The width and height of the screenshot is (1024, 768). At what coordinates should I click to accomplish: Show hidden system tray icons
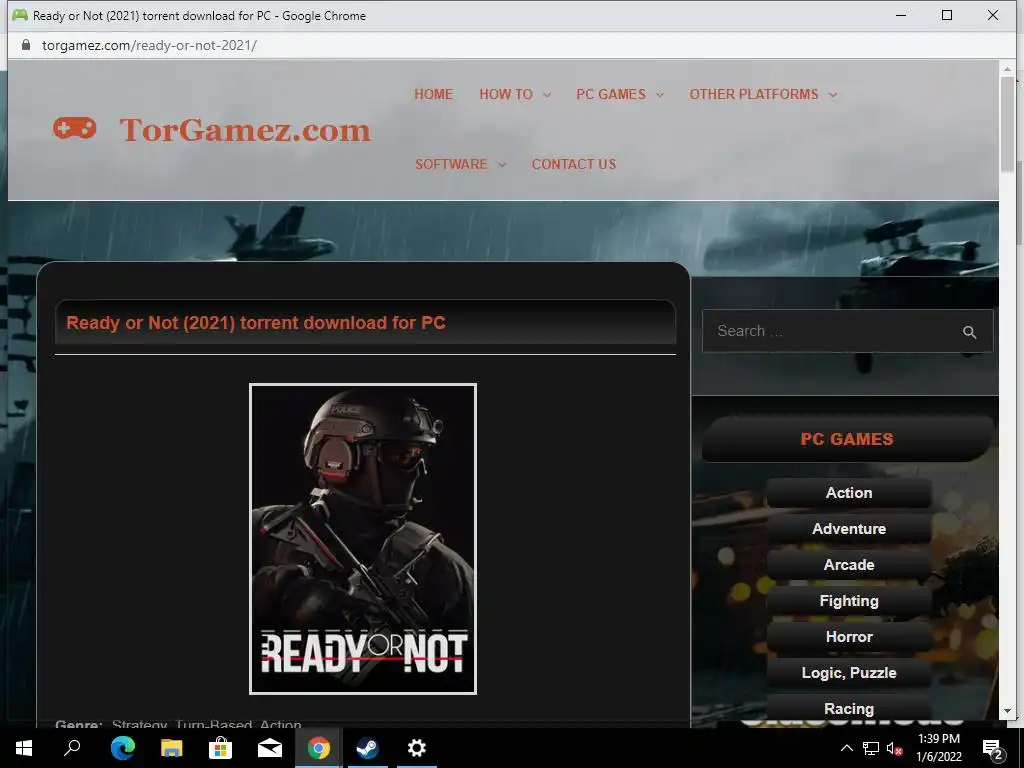click(x=846, y=748)
